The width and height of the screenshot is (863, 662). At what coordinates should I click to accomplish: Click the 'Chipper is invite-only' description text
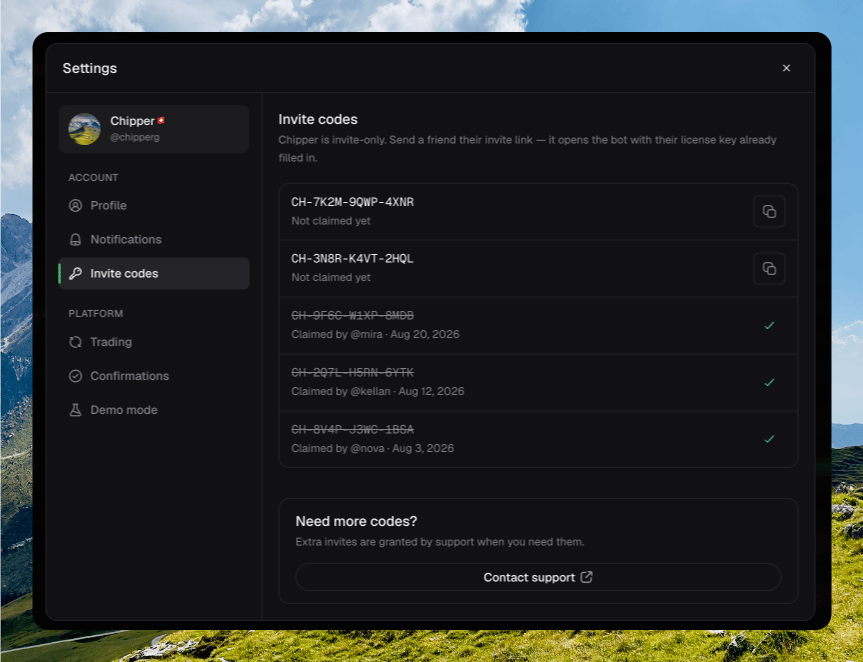[527, 149]
